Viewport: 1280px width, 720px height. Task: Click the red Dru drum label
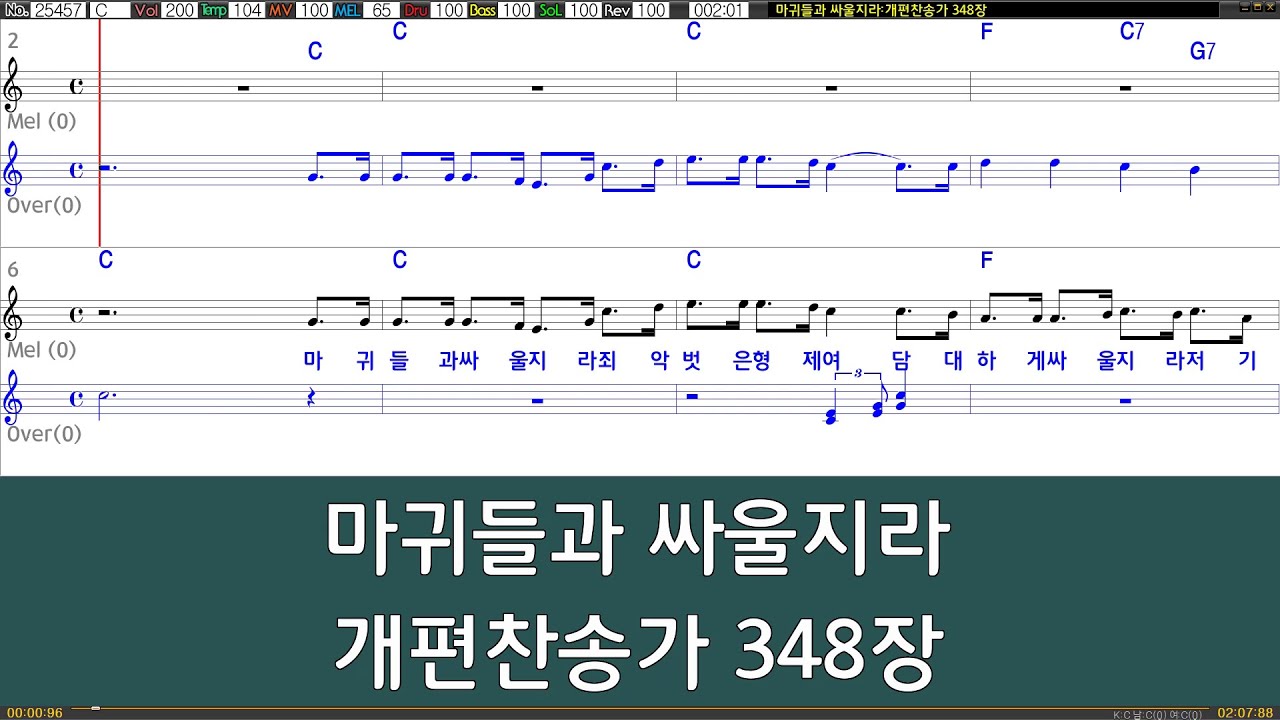coord(416,10)
